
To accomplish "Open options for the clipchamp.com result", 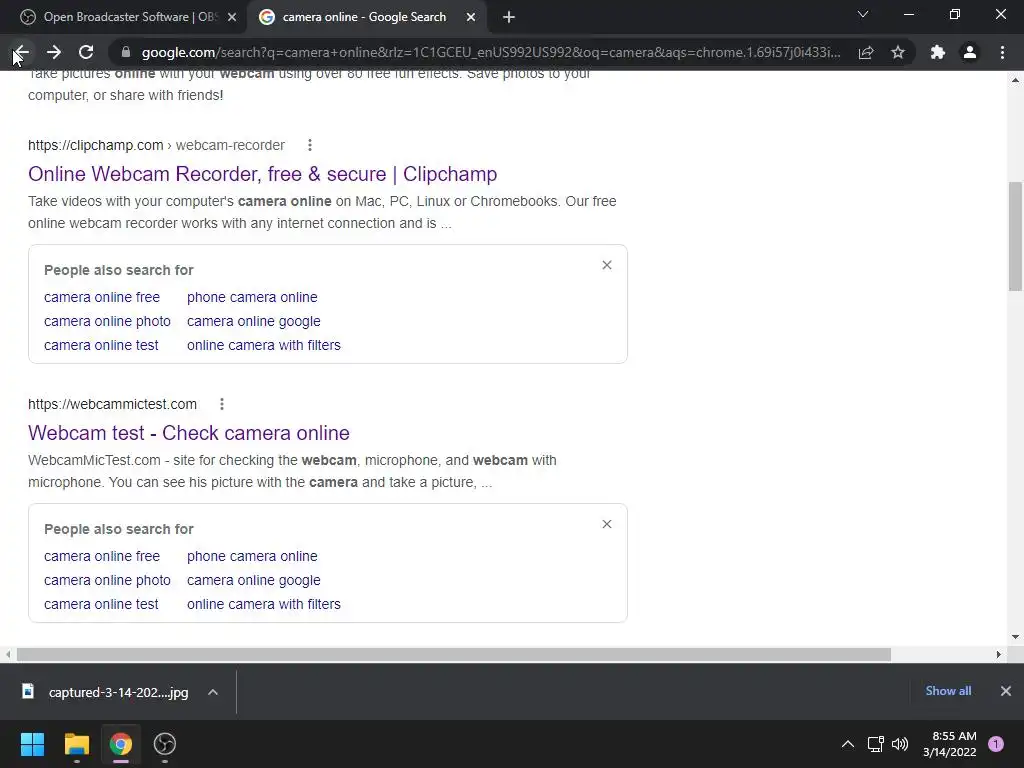I will (310, 145).
